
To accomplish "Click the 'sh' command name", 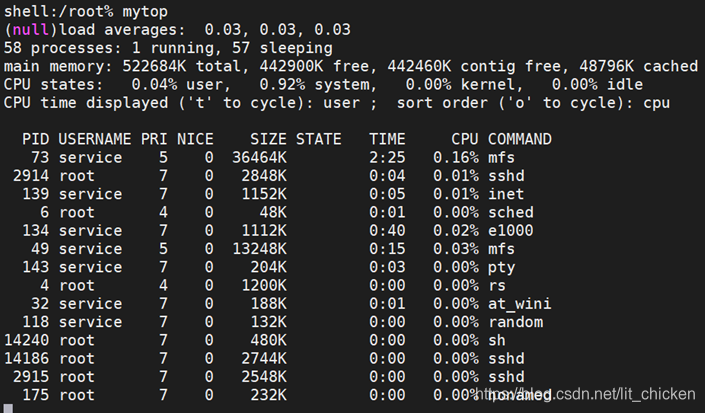I will 497,341.
